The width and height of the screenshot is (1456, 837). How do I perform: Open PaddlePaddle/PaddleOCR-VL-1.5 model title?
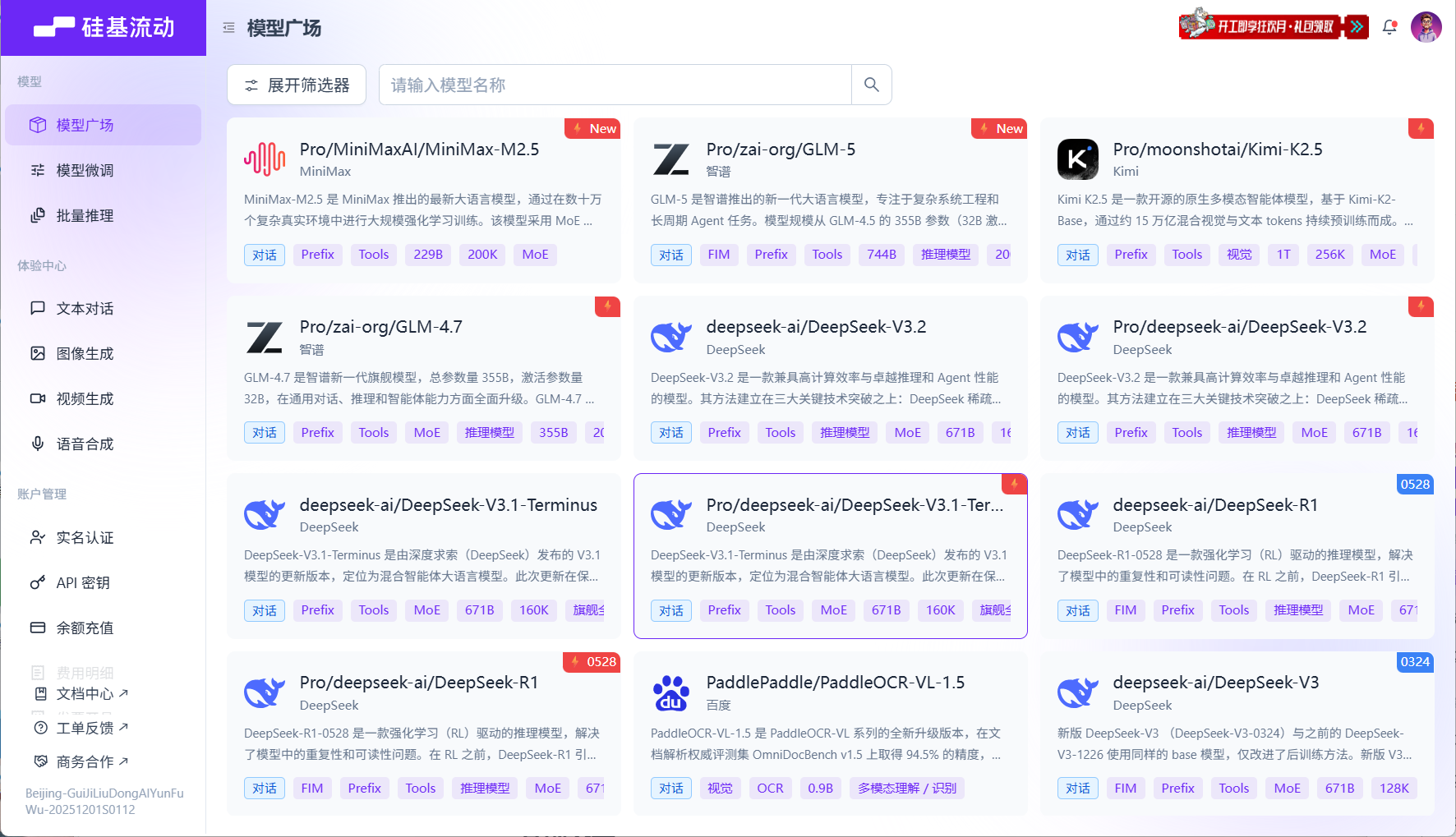click(x=836, y=683)
